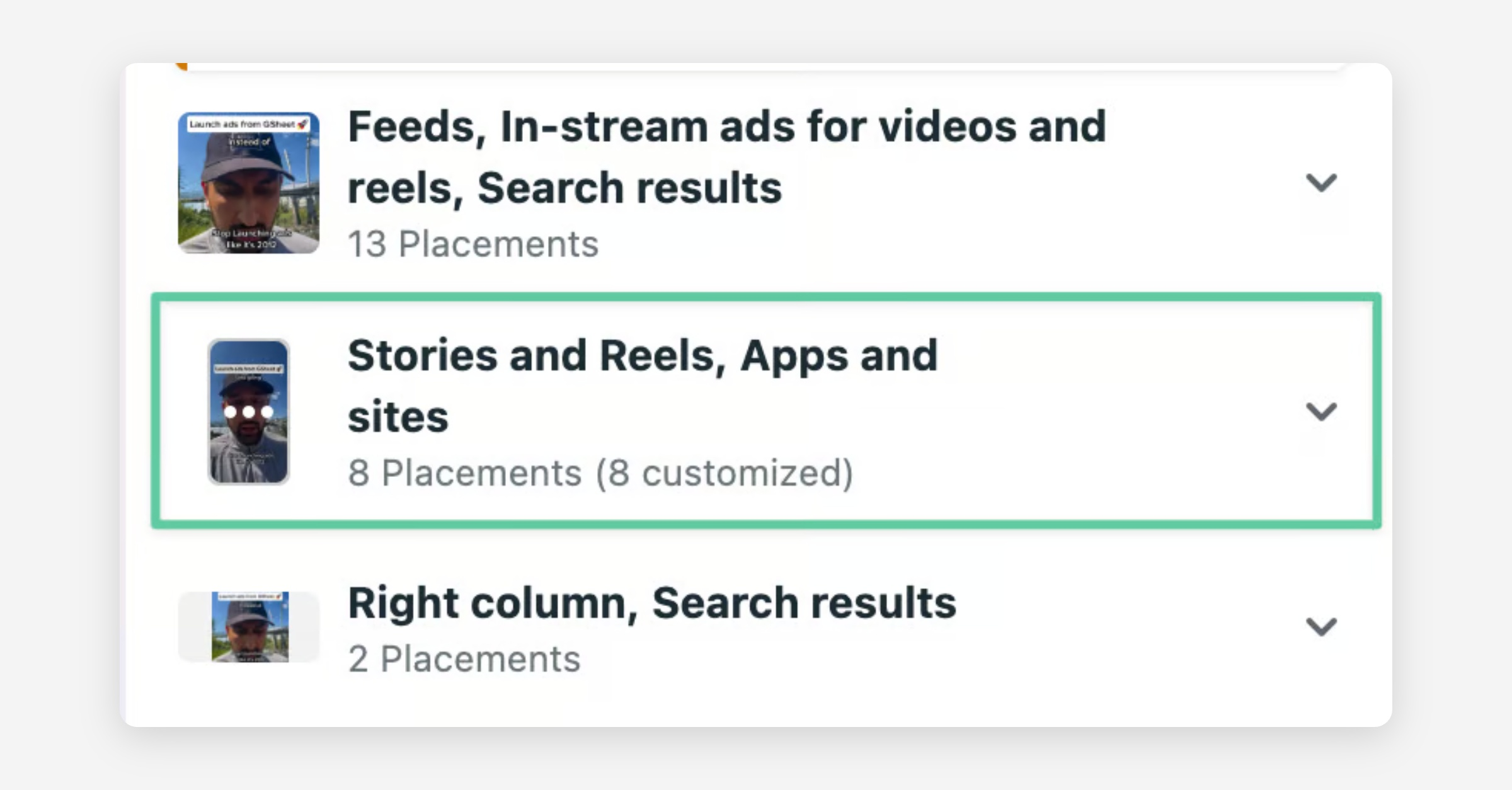Open the Right column placement thumbnail
The image size is (1512, 790).
(x=249, y=627)
